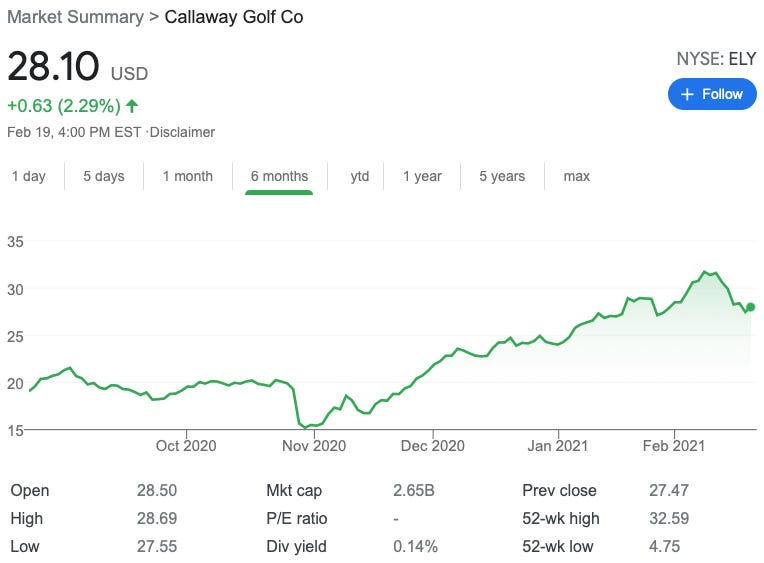764x563 pixels.
Task: Click the +0.63 (2.29%) change text
Action: [64, 106]
